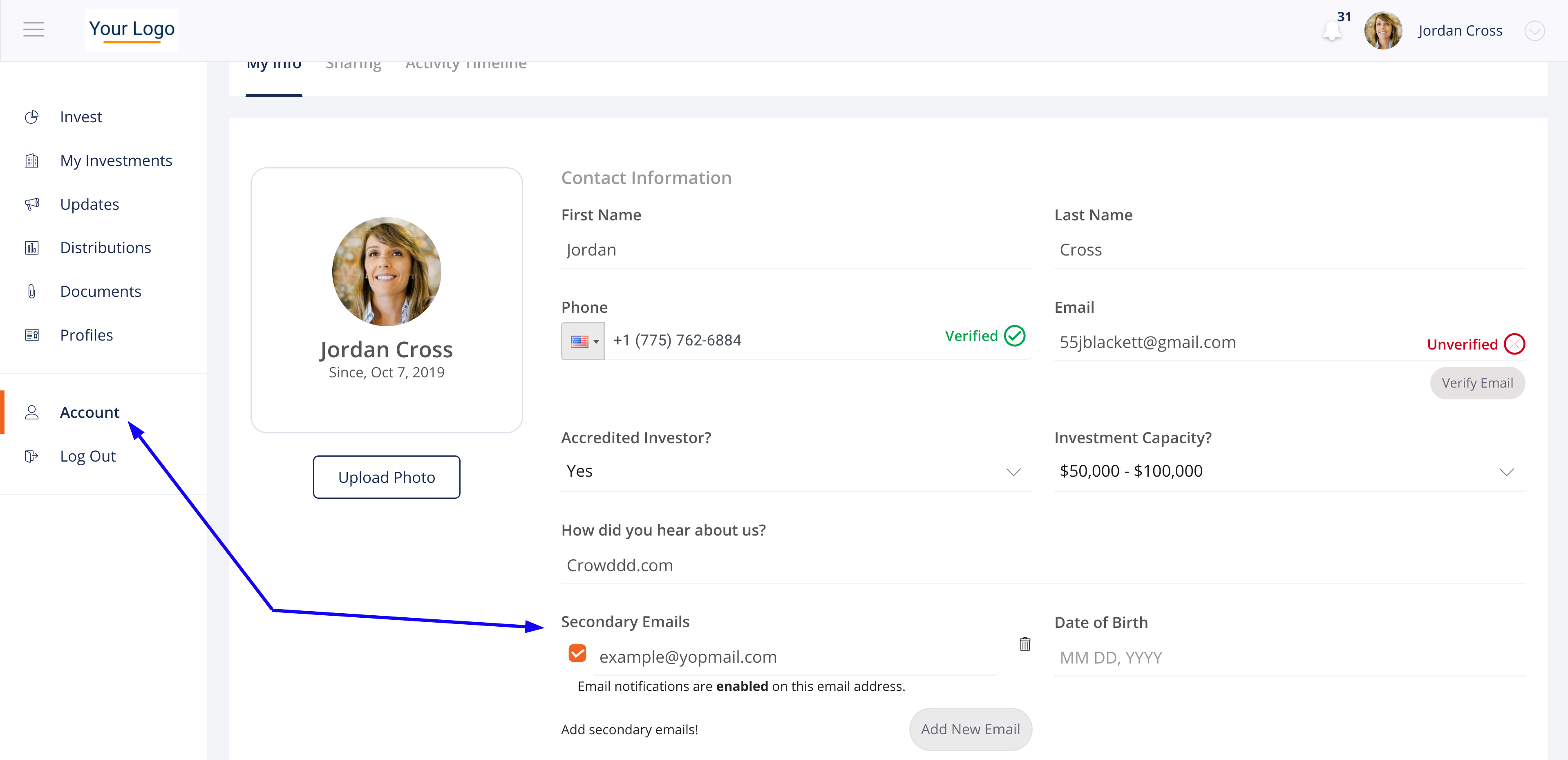1568x760 pixels.
Task: Click the Updates megaphone icon
Action: [31, 204]
